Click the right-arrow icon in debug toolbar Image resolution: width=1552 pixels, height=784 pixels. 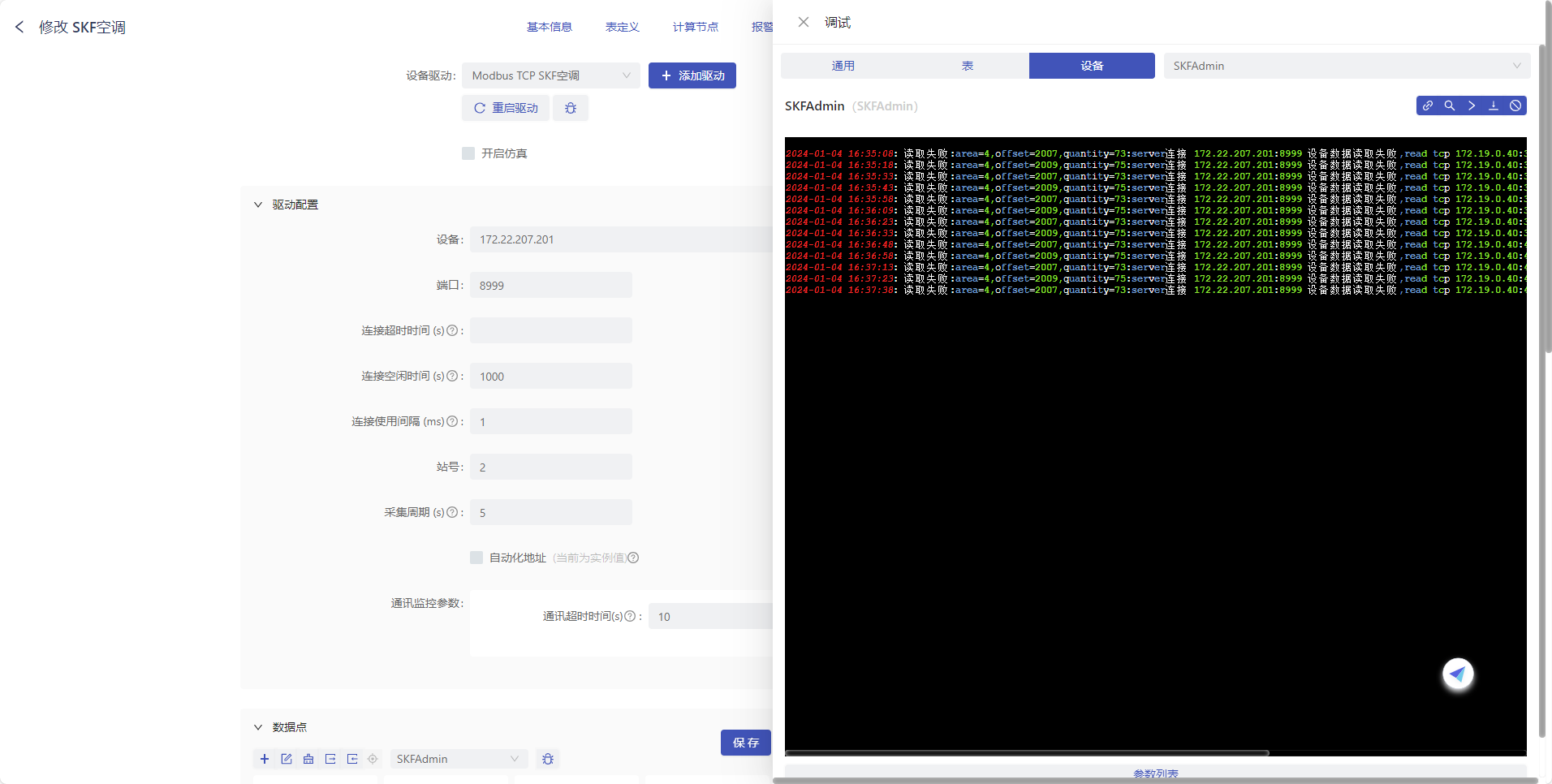(x=1472, y=106)
